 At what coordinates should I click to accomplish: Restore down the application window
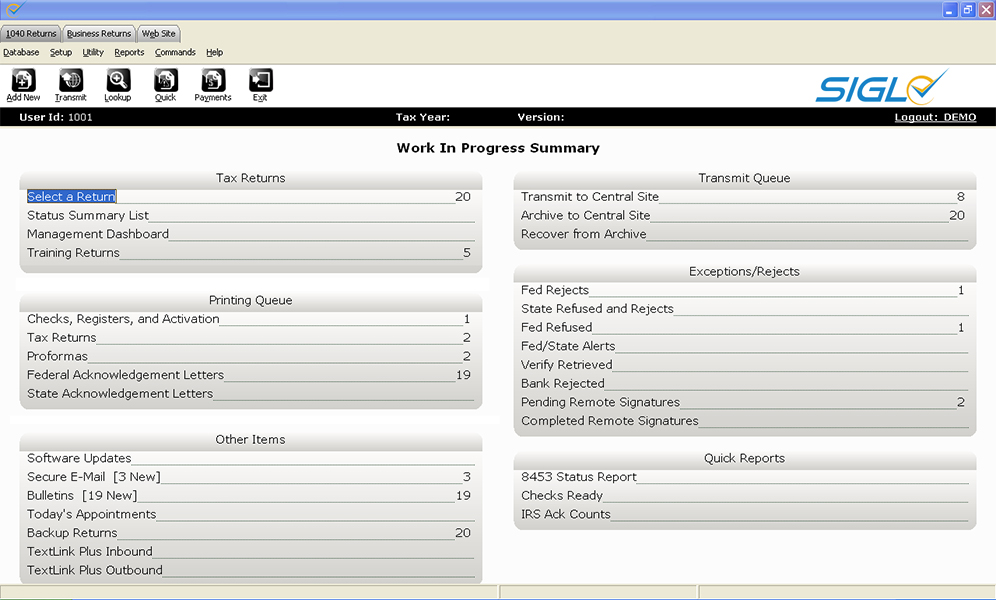pyautogui.click(x=967, y=10)
